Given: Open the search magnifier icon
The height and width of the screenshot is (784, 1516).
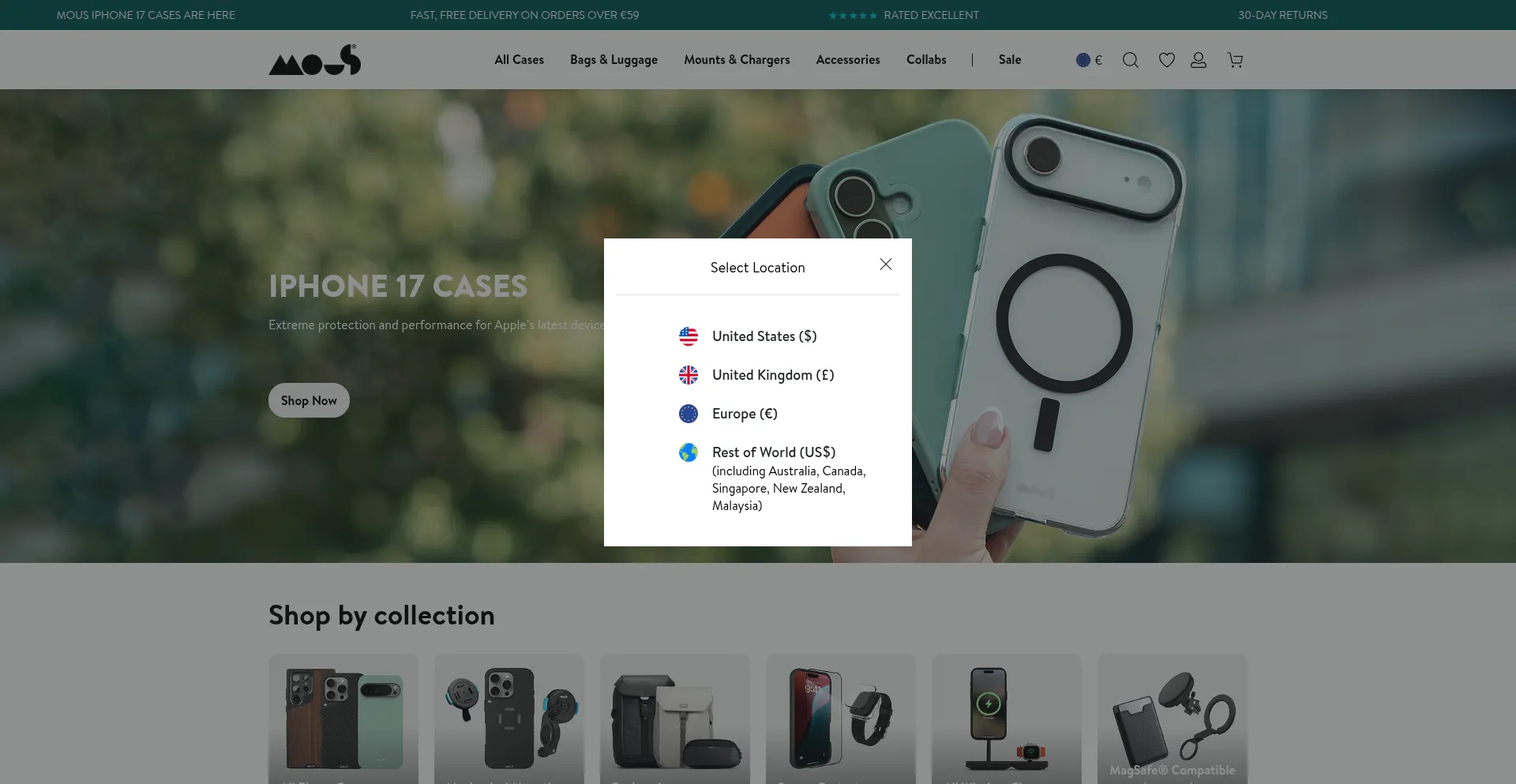Looking at the screenshot, I should [x=1130, y=60].
